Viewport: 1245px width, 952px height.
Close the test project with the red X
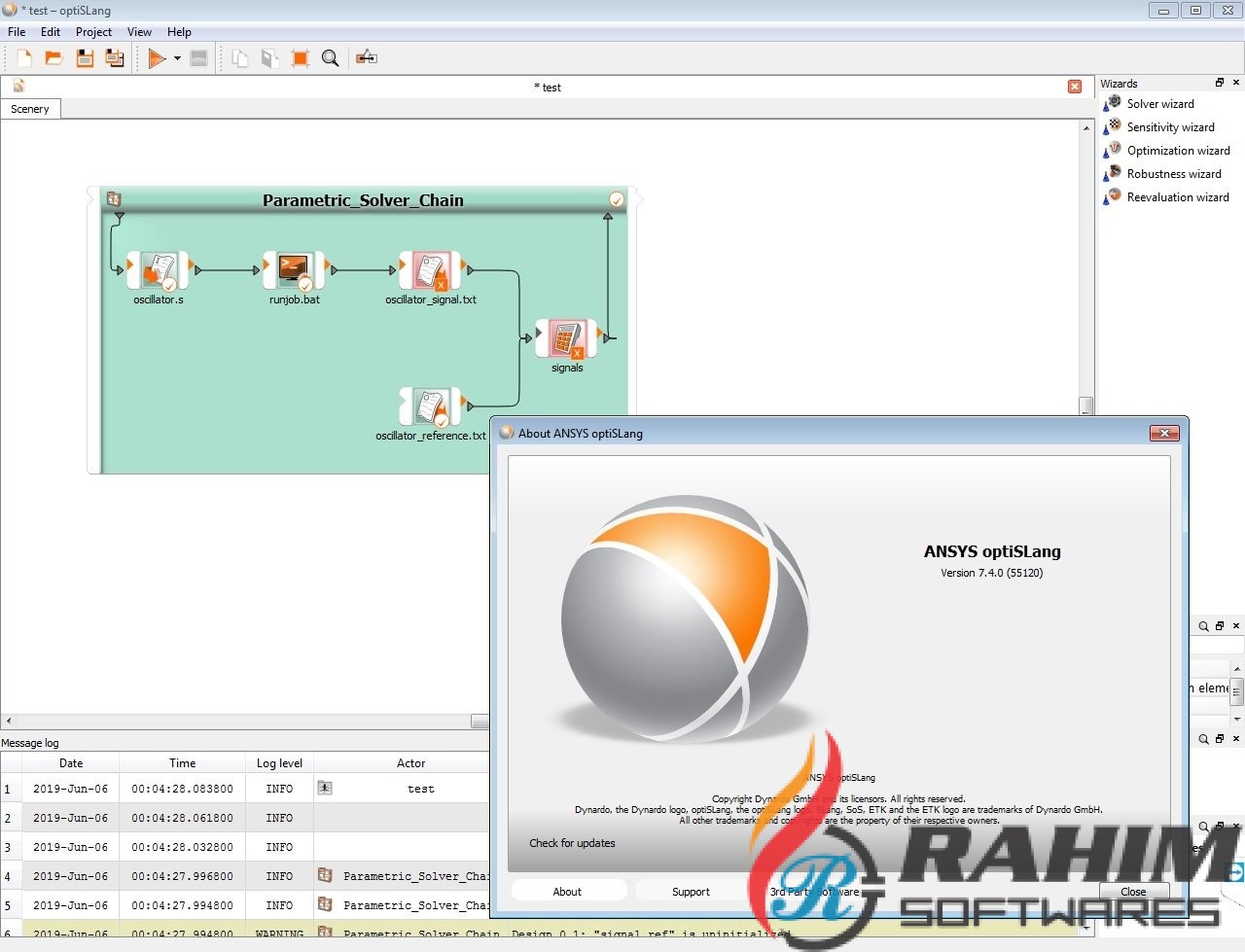pyautogui.click(x=1075, y=87)
